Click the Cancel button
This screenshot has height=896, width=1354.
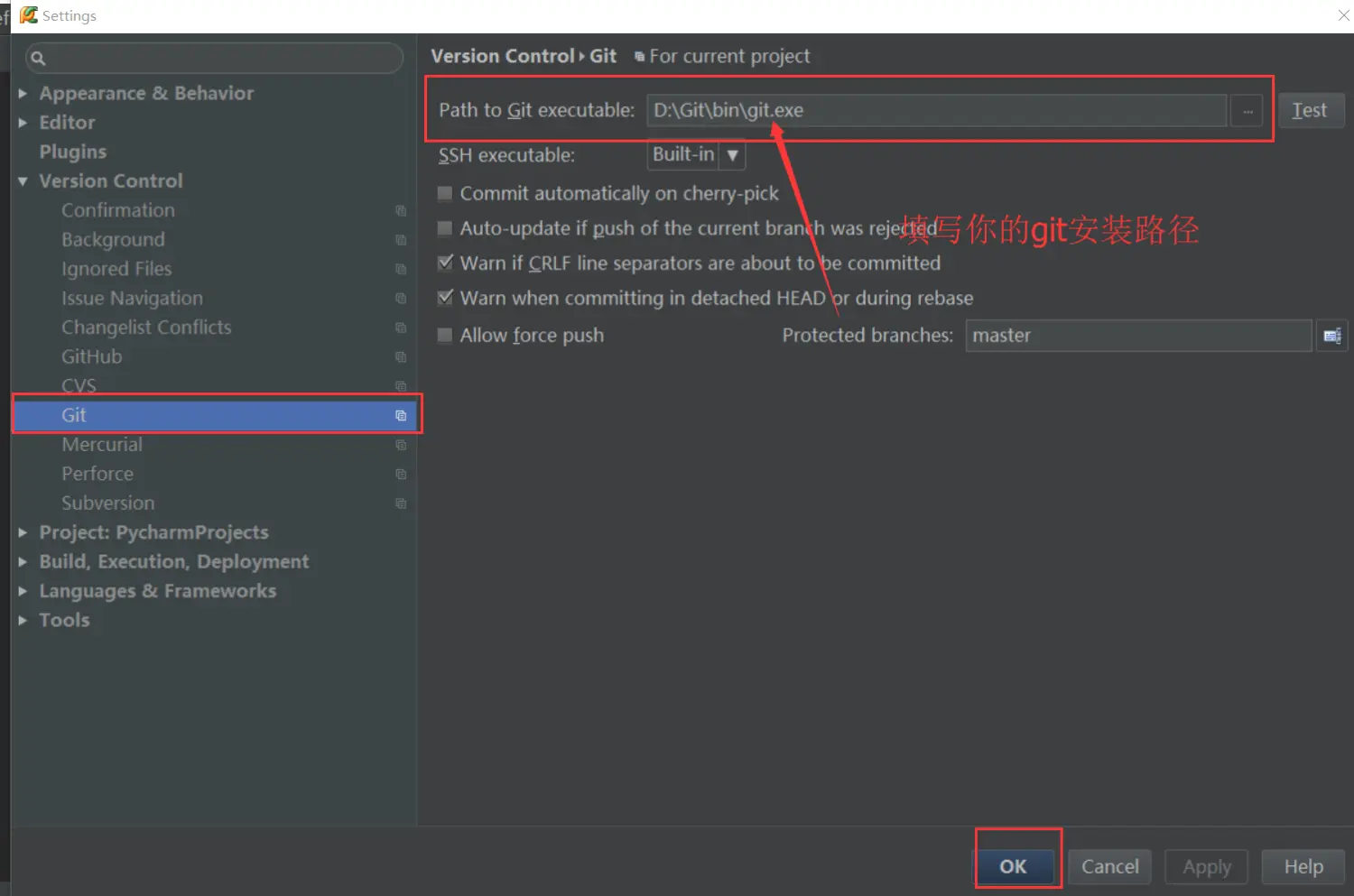1110,866
